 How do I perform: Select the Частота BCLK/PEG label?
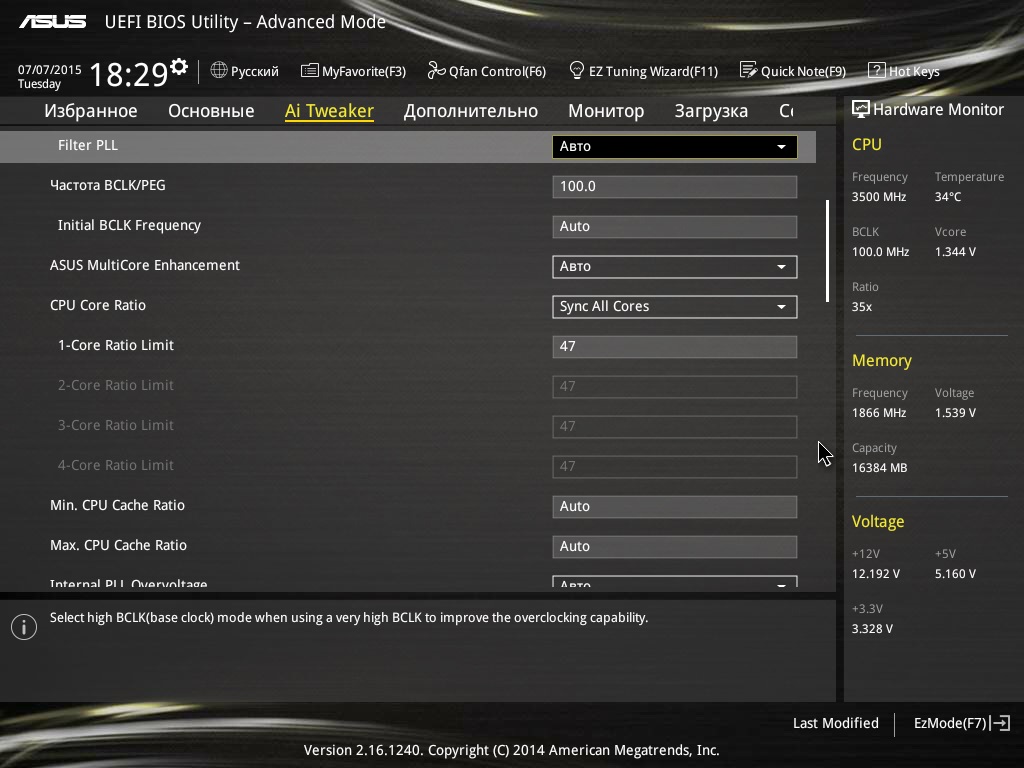click(x=108, y=185)
